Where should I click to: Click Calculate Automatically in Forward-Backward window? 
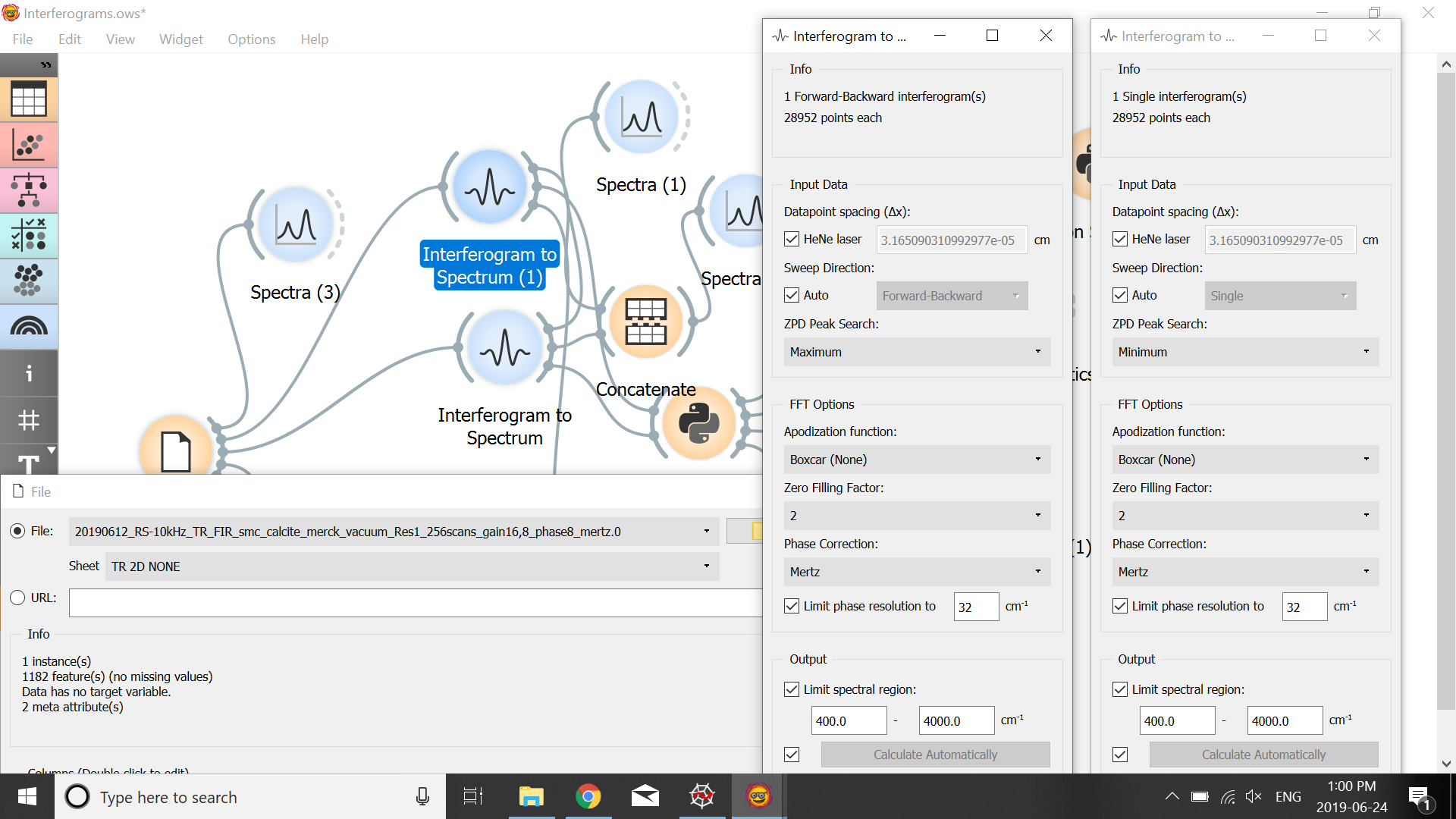935,755
